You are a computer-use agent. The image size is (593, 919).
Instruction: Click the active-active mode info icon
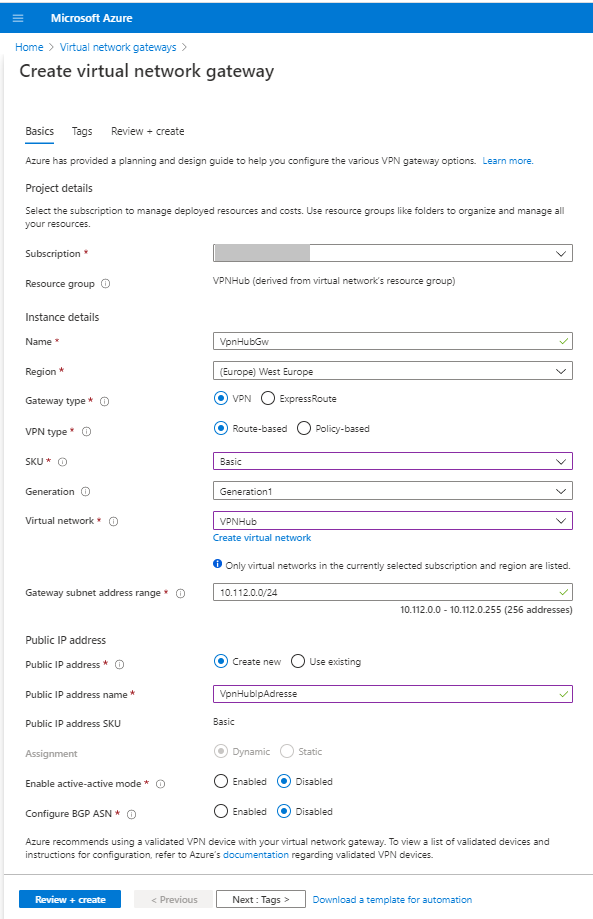point(161,784)
